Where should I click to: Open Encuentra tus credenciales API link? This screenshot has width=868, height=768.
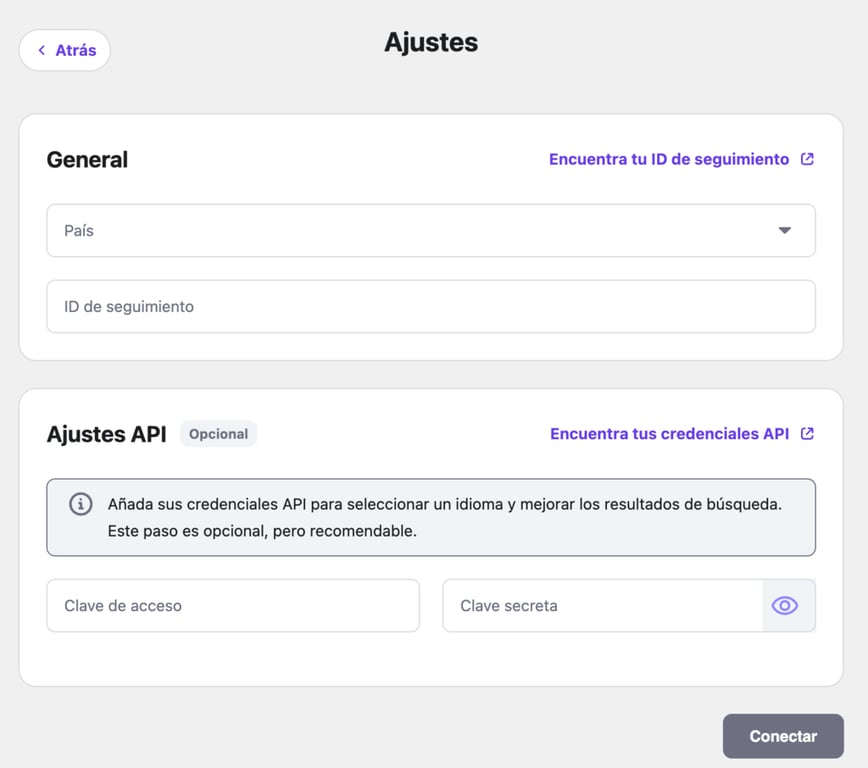(667, 433)
